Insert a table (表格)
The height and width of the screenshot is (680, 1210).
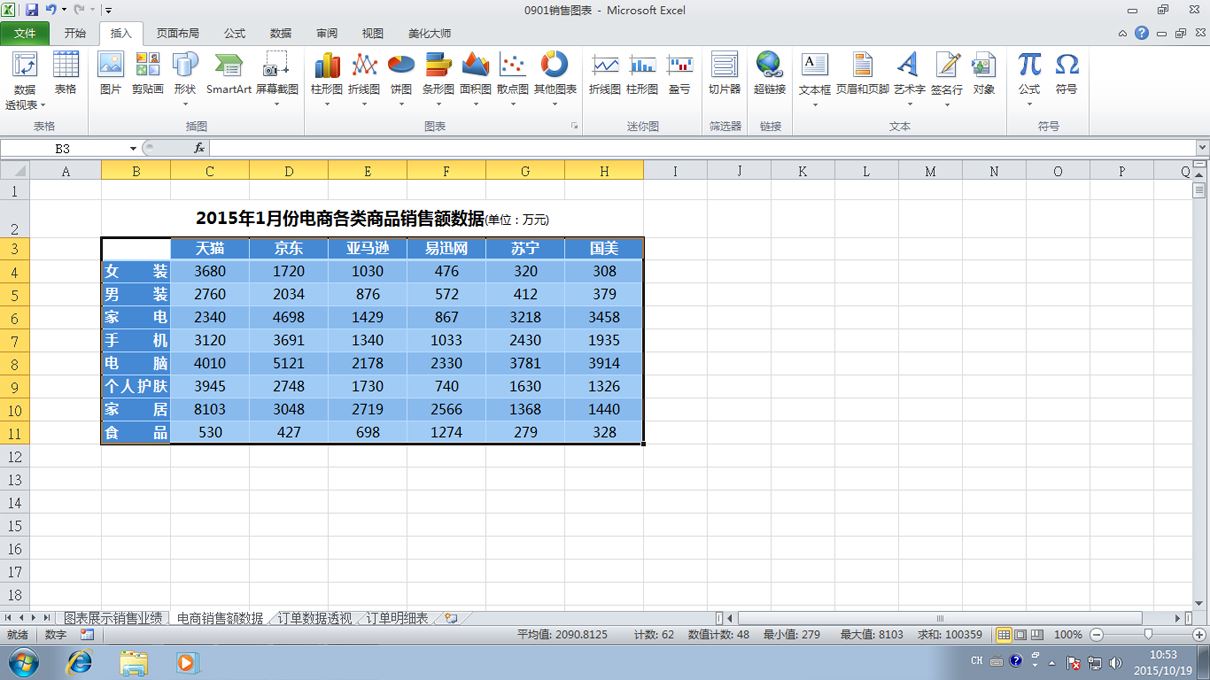tap(65, 75)
